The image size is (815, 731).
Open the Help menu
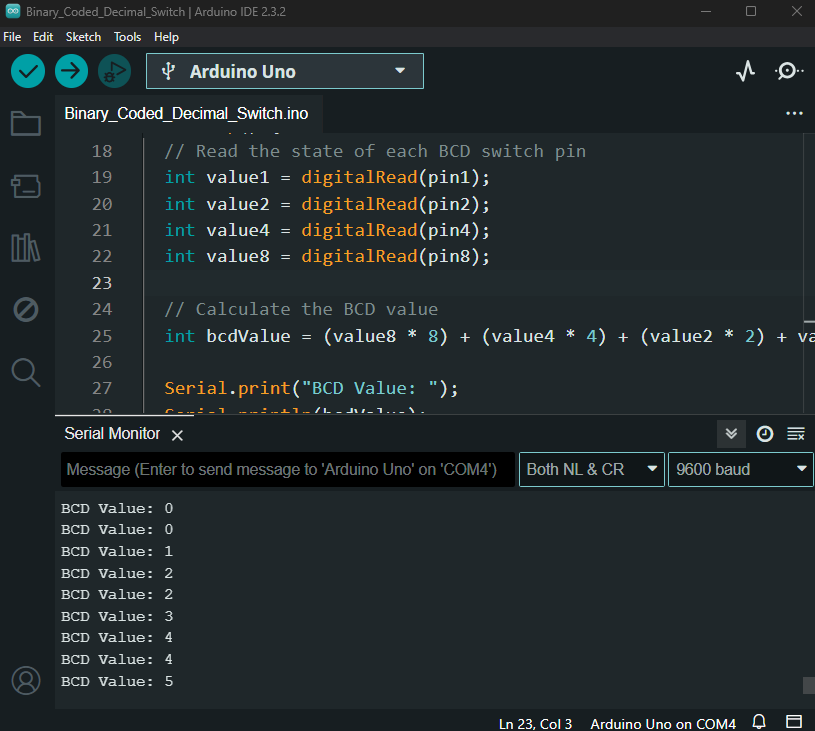166,37
